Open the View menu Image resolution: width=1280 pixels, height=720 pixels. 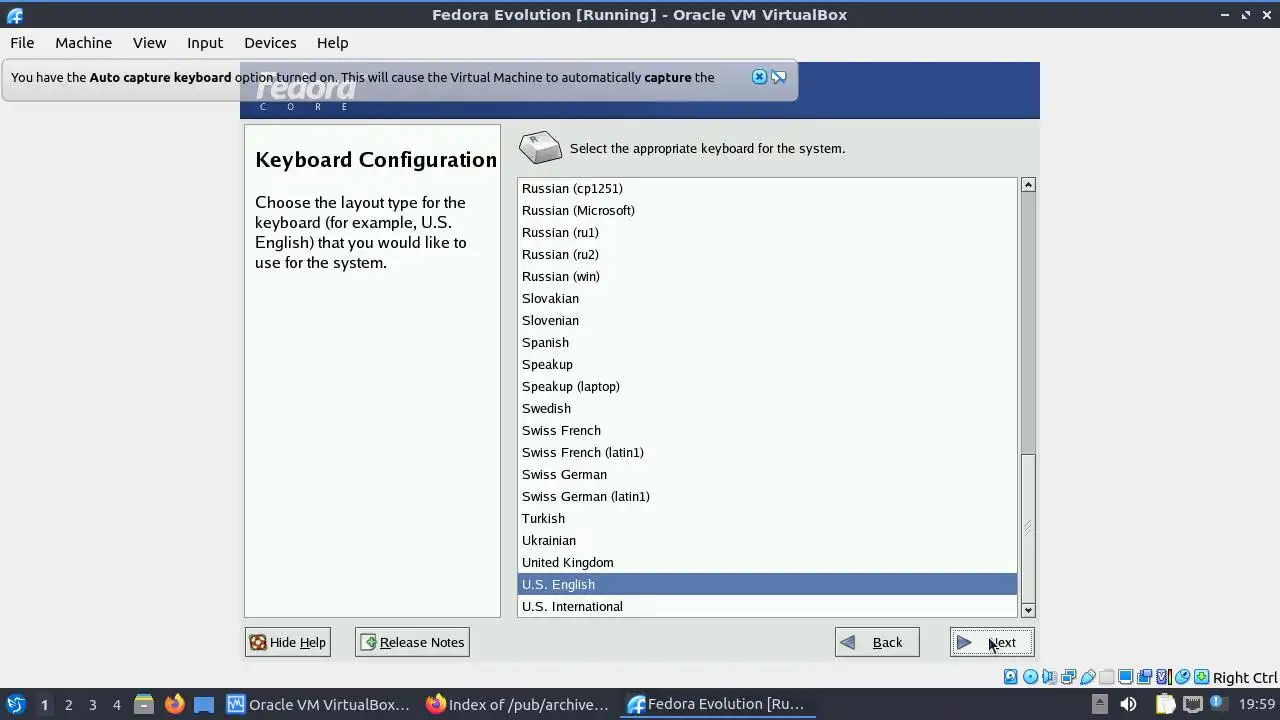pyautogui.click(x=149, y=43)
